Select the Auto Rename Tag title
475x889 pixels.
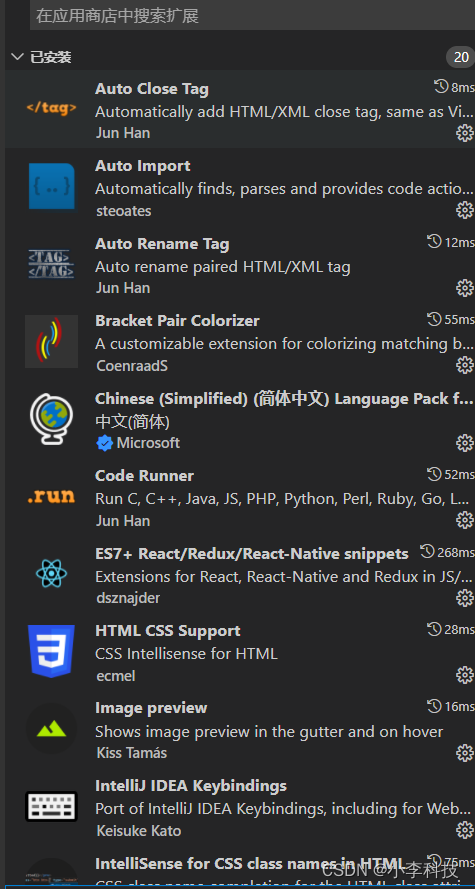click(162, 244)
